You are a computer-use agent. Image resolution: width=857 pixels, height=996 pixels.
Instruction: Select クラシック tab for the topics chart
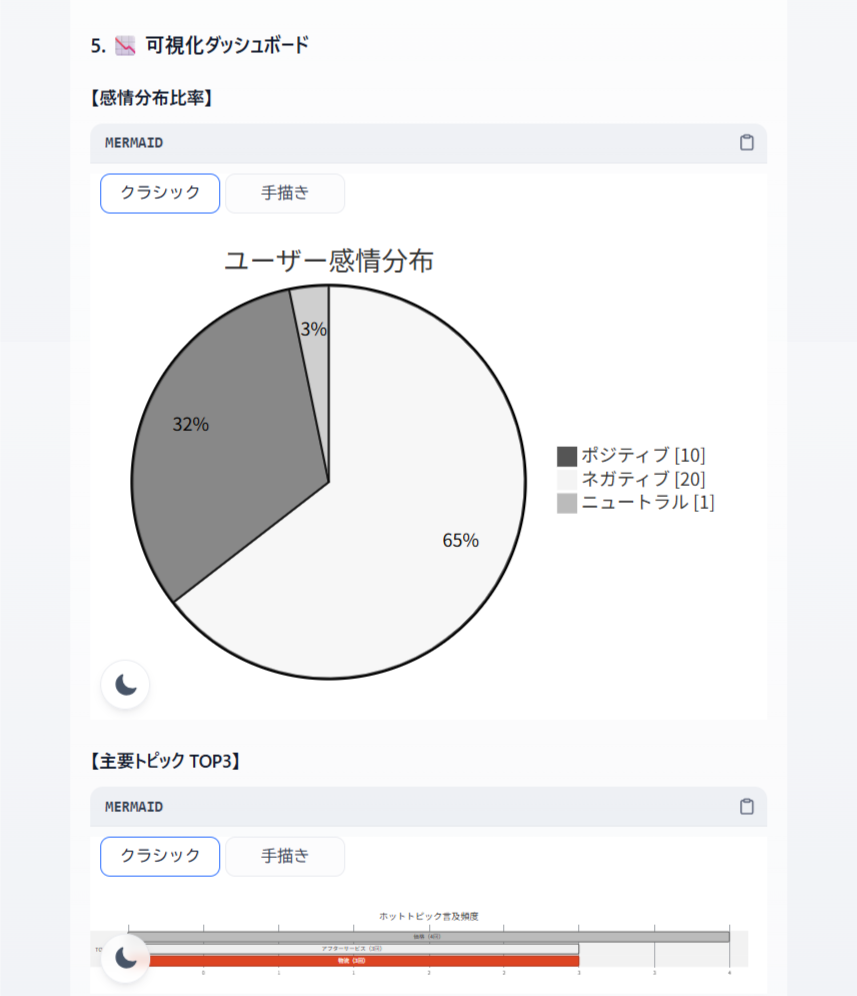click(x=160, y=857)
